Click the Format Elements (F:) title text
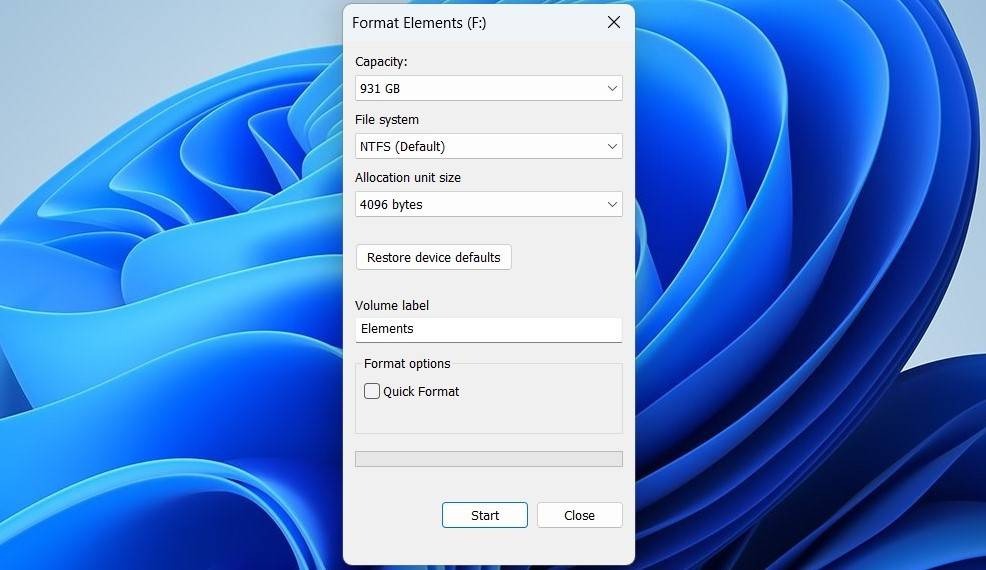This screenshot has height=570, width=986. [419, 23]
